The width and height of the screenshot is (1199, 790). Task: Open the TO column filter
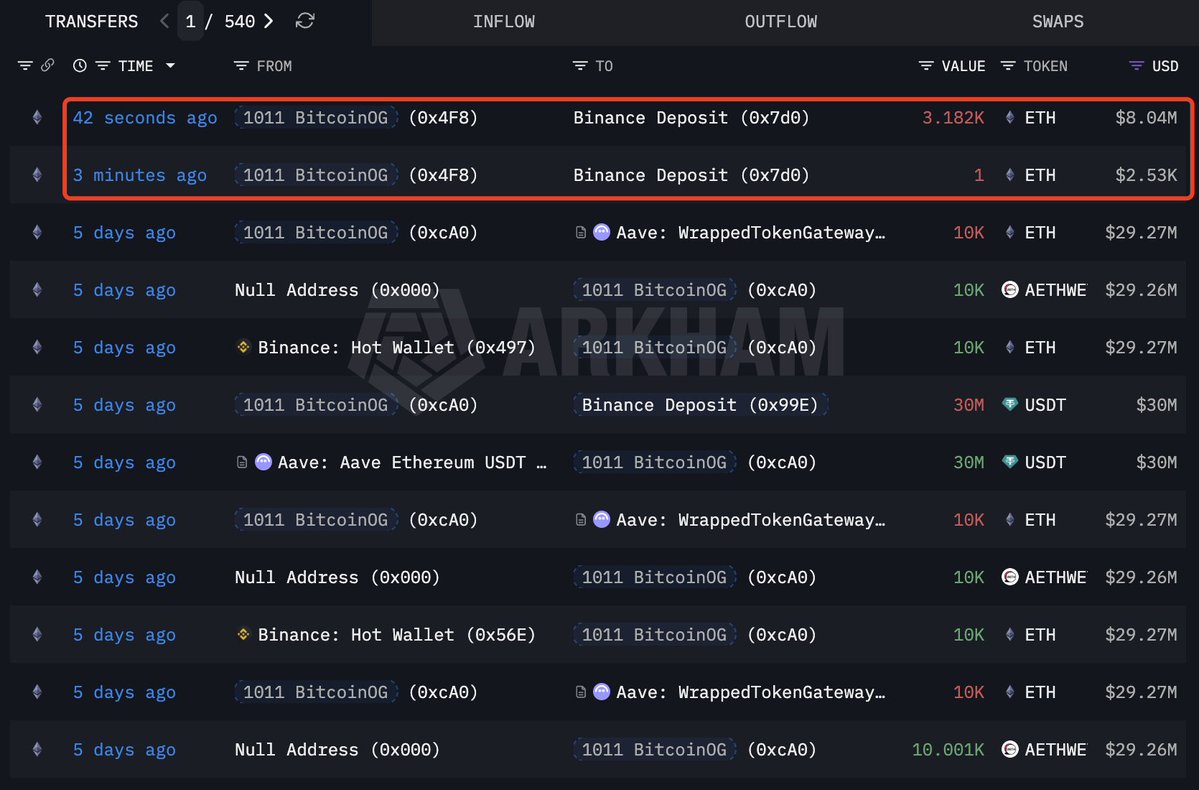pyautogui.click(x=580, y=66)
